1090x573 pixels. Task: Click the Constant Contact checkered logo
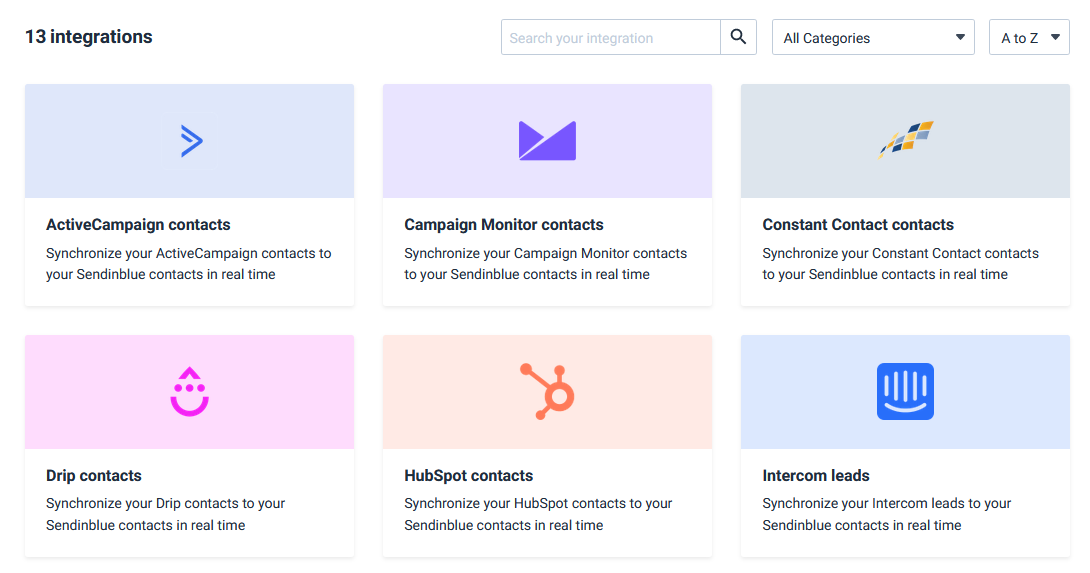(906, 139)
